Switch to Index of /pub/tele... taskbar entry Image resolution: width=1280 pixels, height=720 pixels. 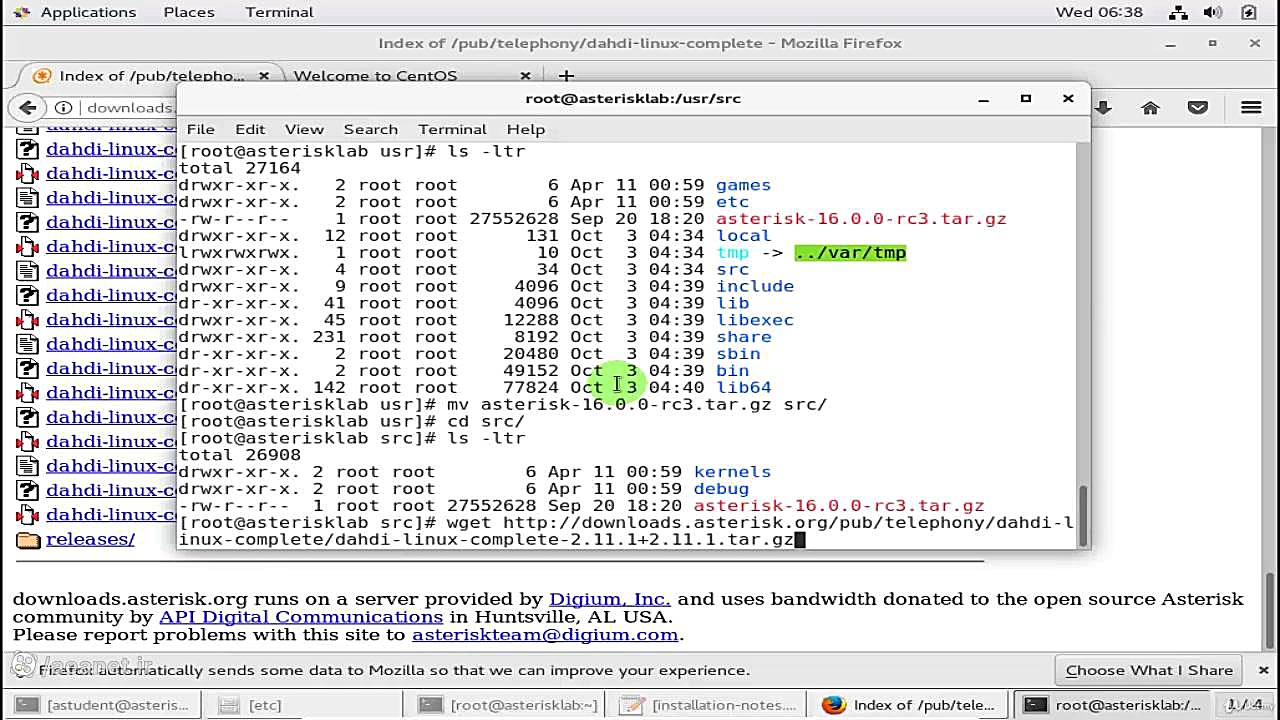point(910,705)
